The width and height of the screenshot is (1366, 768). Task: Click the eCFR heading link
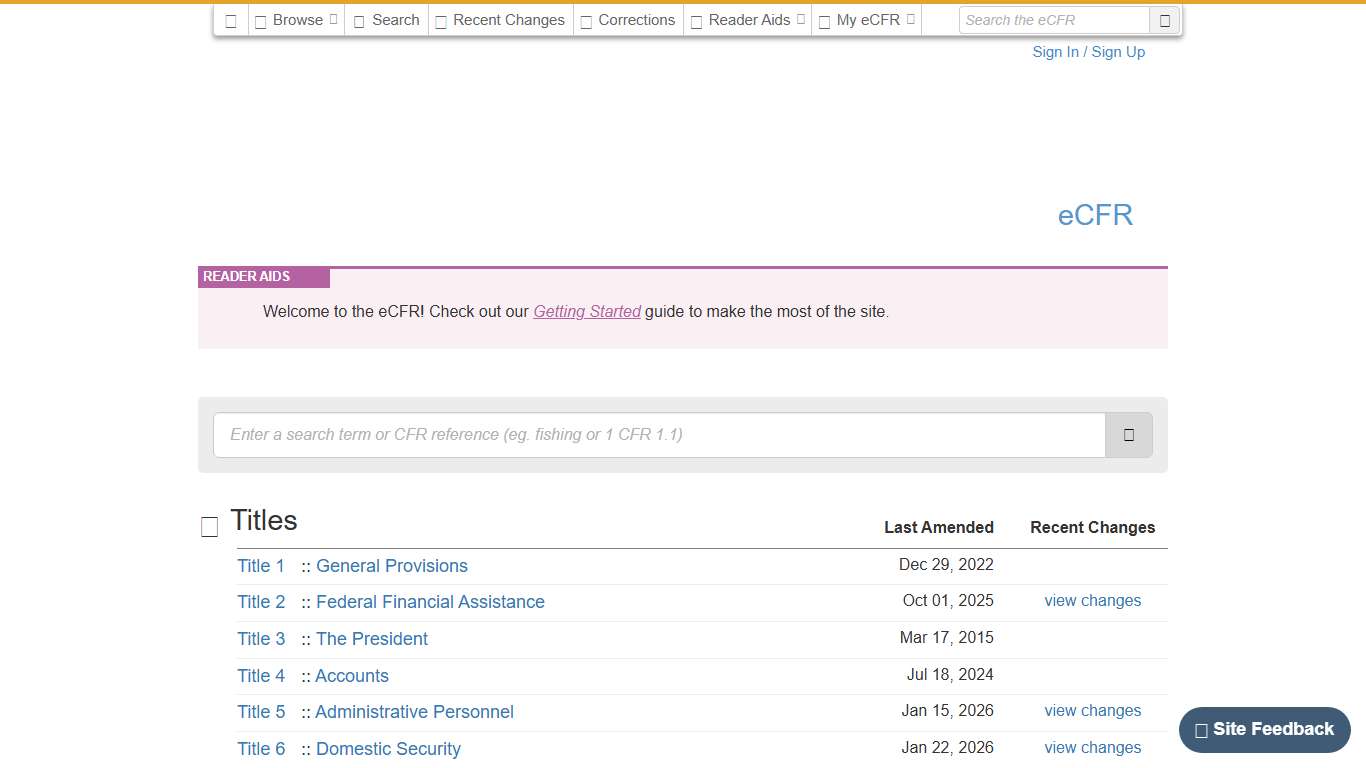[x=1095, y=215]
